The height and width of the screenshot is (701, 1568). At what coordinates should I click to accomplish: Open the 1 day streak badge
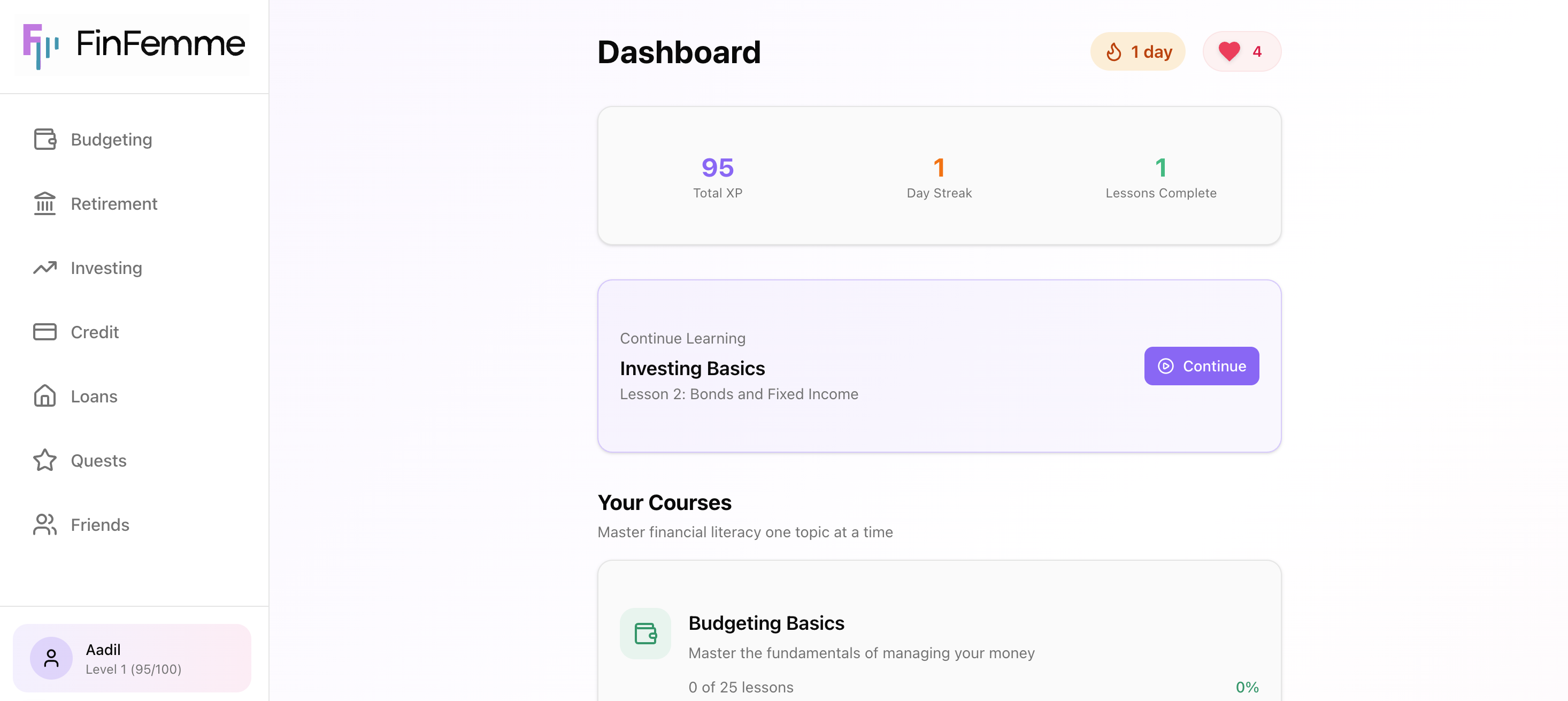[x=1137, y=52]
